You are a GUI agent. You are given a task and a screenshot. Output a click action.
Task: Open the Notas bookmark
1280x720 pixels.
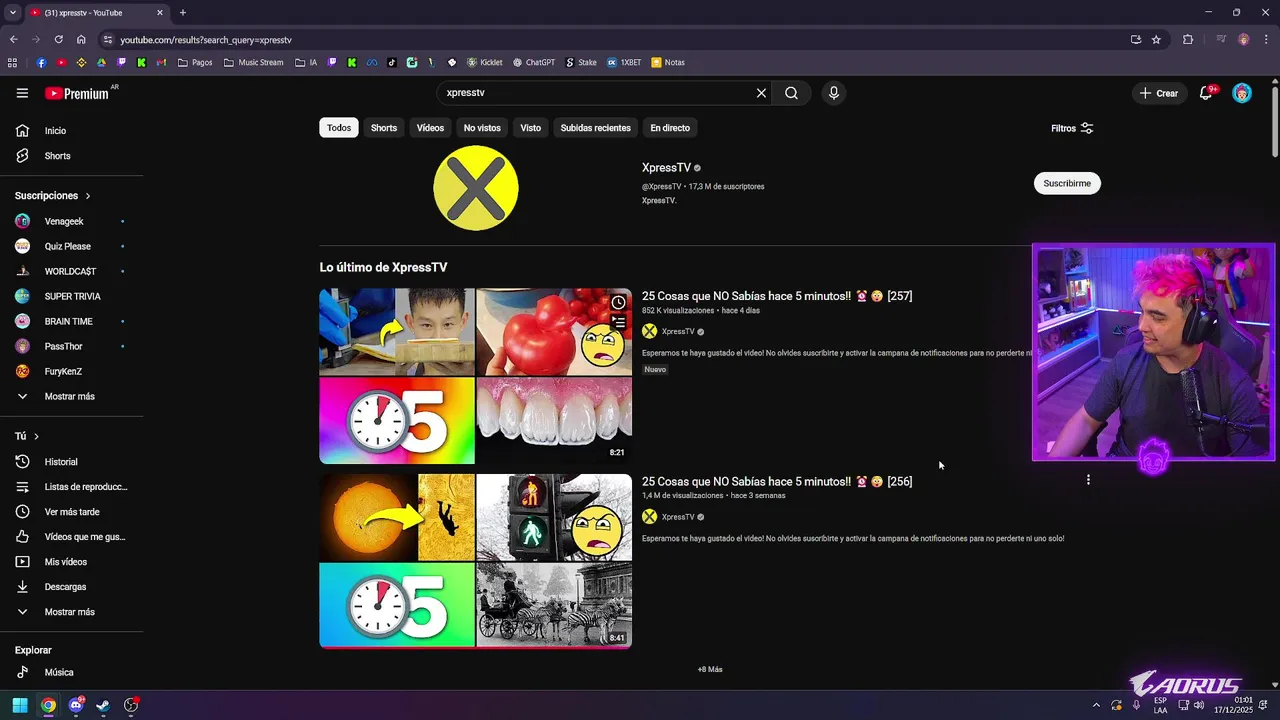pos(668,62)
